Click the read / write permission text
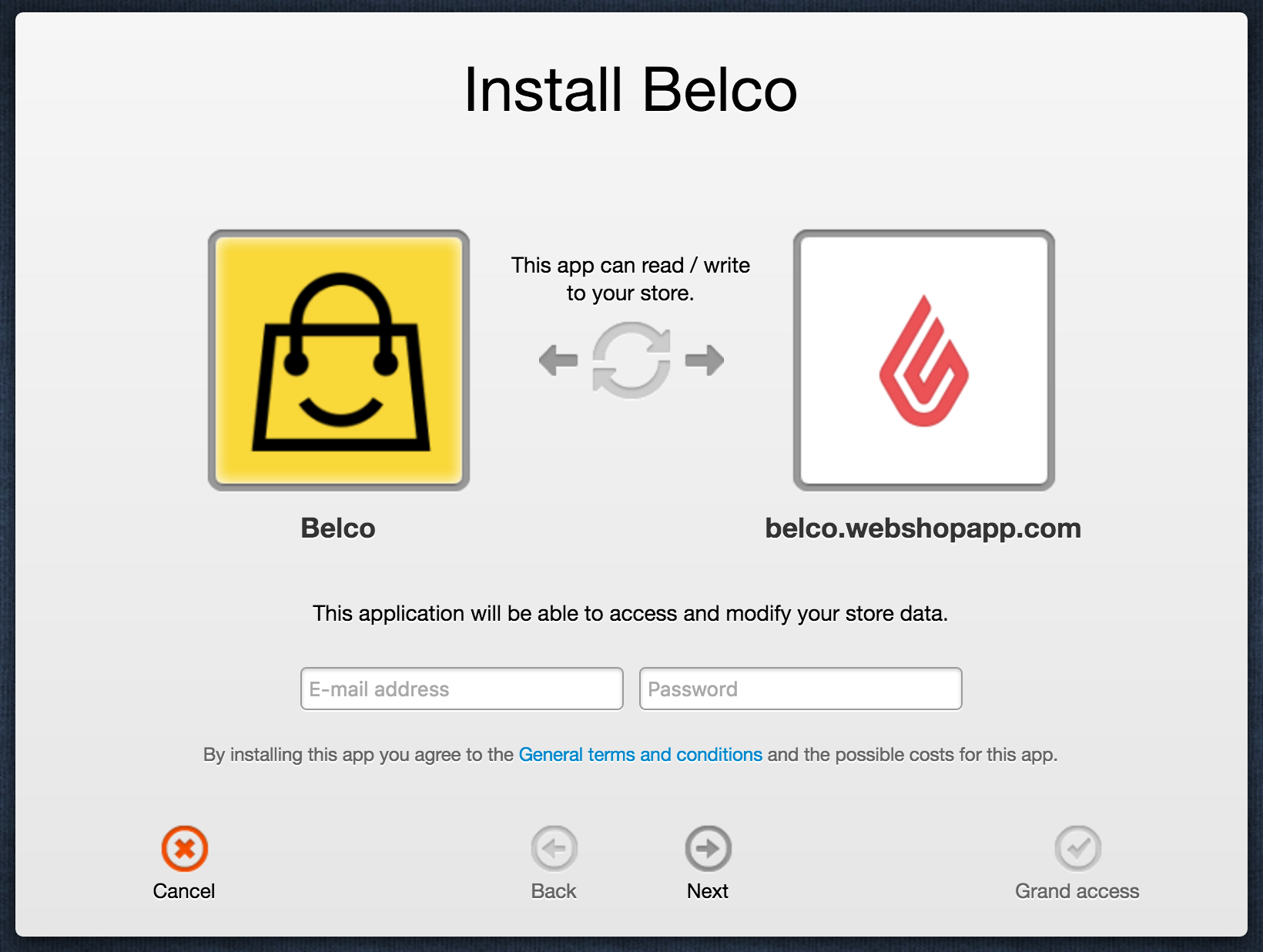The image size is (1263, 952). click(631, 279)
